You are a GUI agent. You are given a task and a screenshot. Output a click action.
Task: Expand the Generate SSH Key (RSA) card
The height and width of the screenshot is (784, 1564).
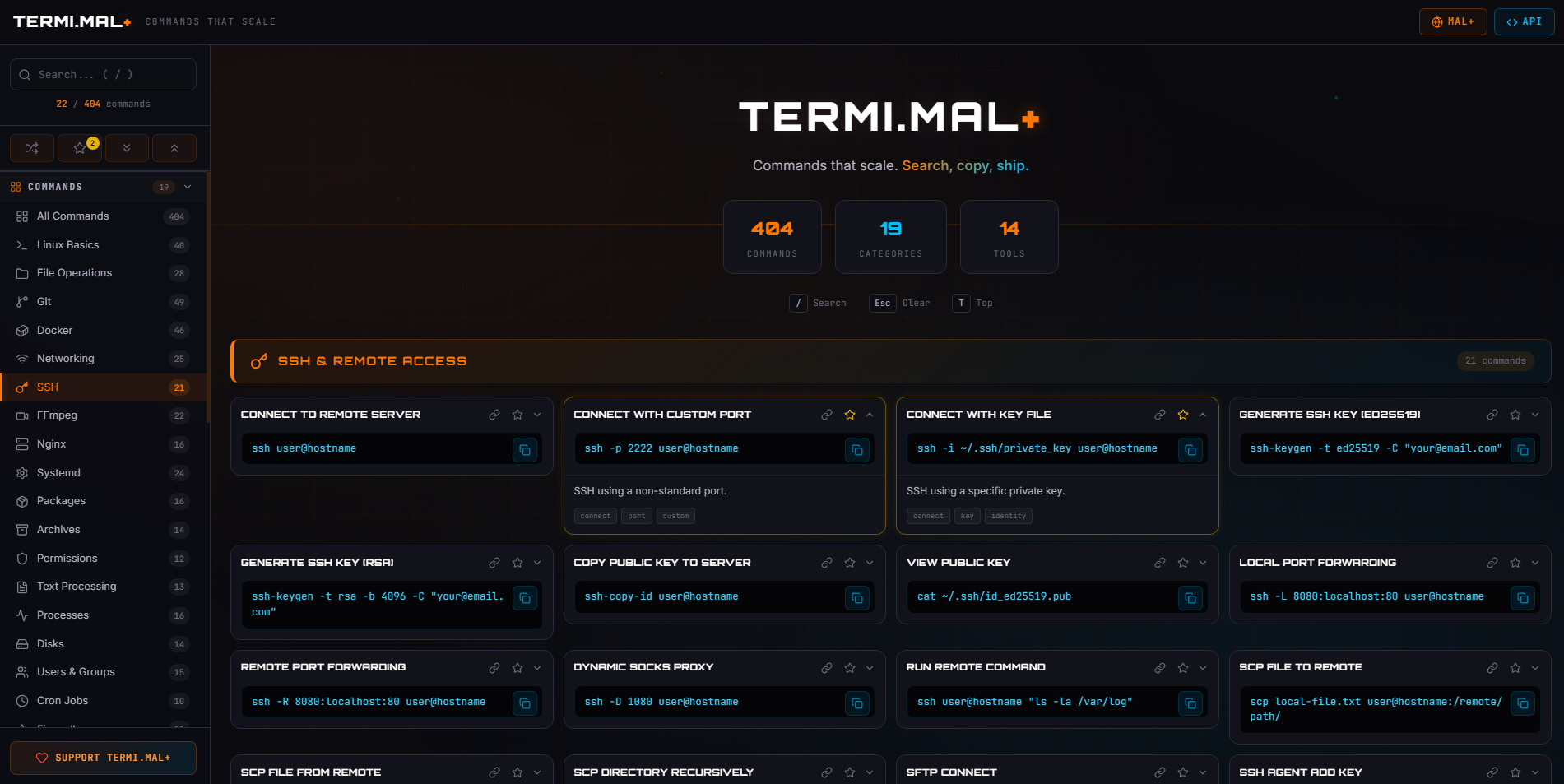pos(537,563)
